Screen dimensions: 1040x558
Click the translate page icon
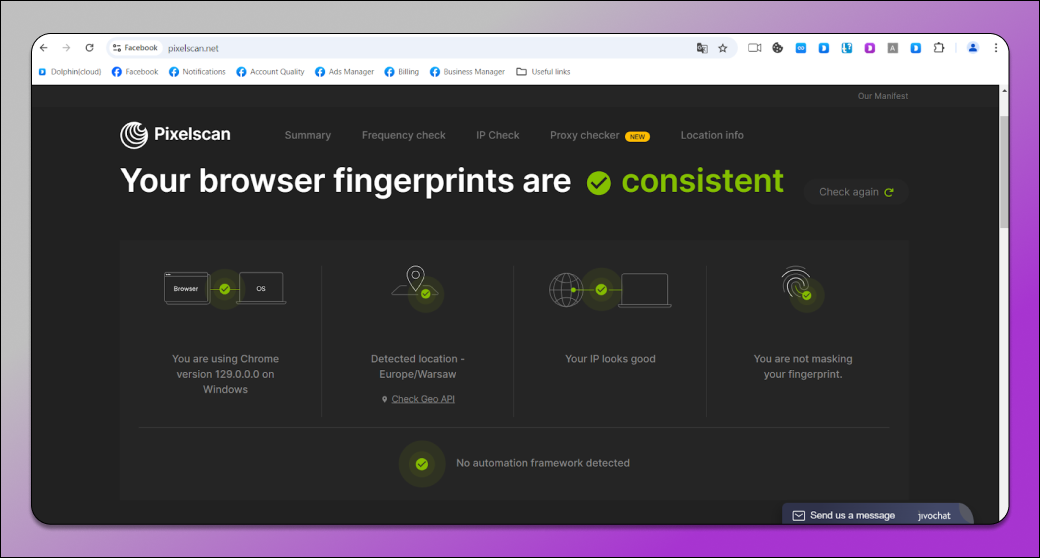click(x=702, y=48)
